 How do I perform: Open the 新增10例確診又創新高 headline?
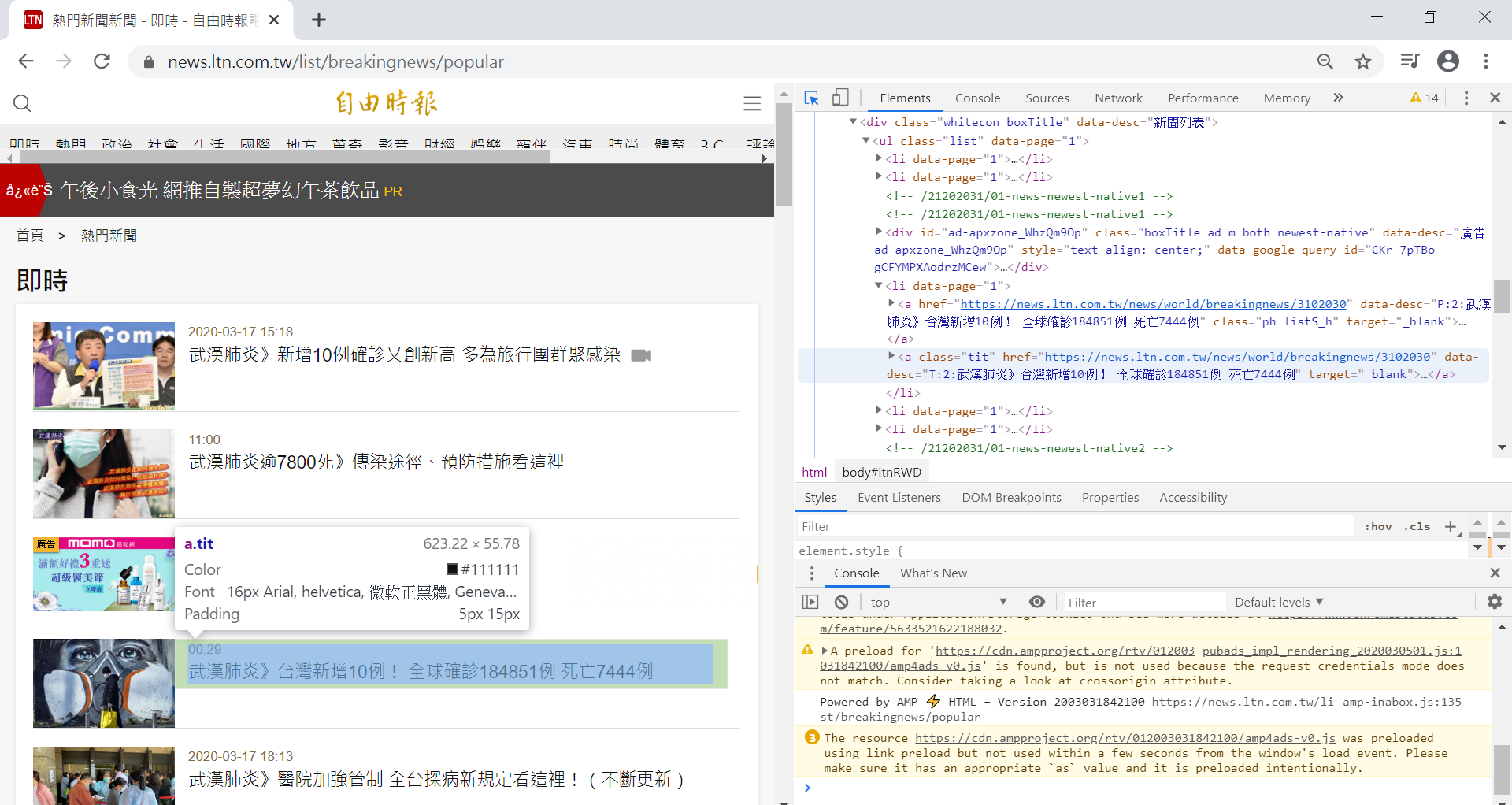click(x=405, y=355)
